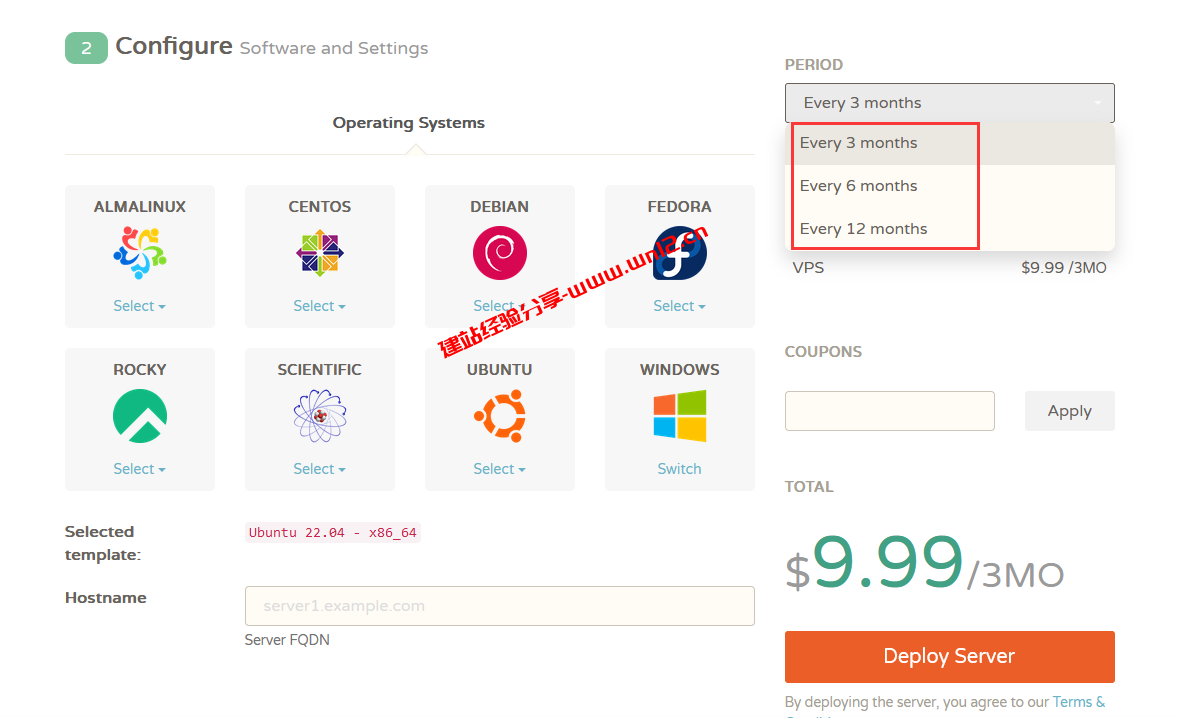
Task: Click the Rocky Linux logo
Action: (x=140, y=415)
